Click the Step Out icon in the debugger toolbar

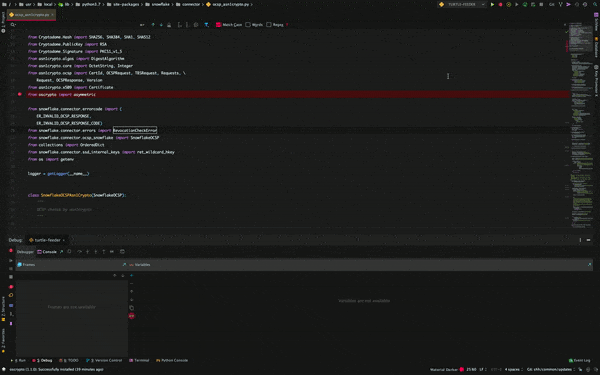104,251
